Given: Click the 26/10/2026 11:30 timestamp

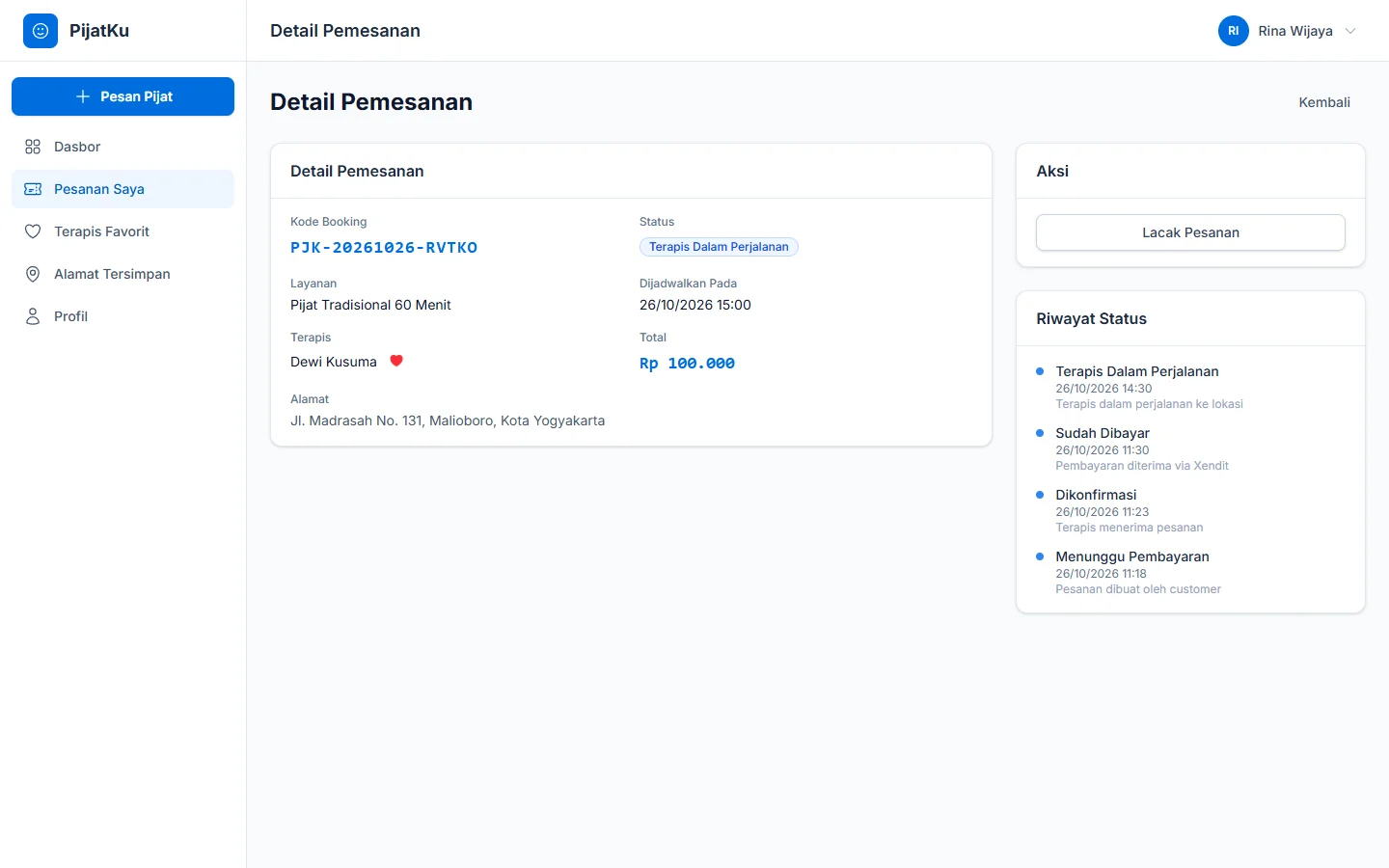Looking at the screenshot, I should pos(1103,450).
